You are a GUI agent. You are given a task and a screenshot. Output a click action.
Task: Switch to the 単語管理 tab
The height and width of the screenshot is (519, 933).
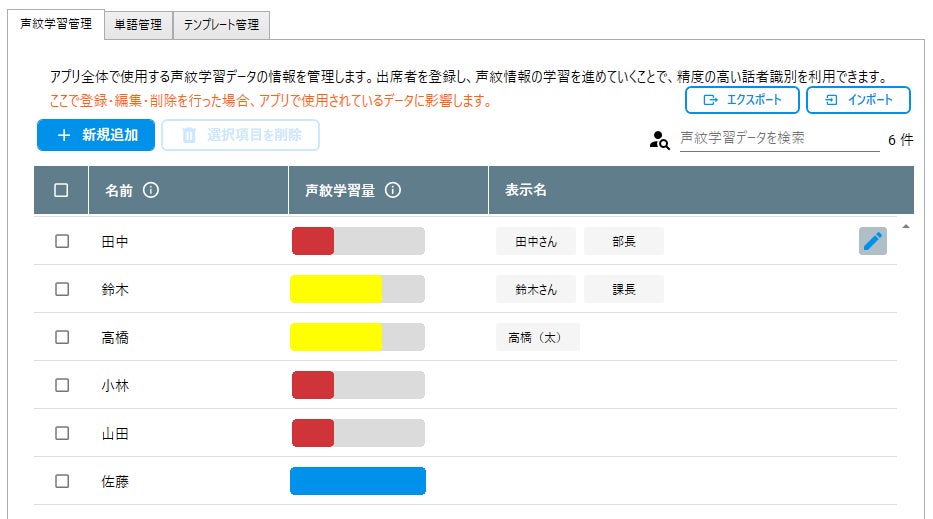tap(139, 26)
